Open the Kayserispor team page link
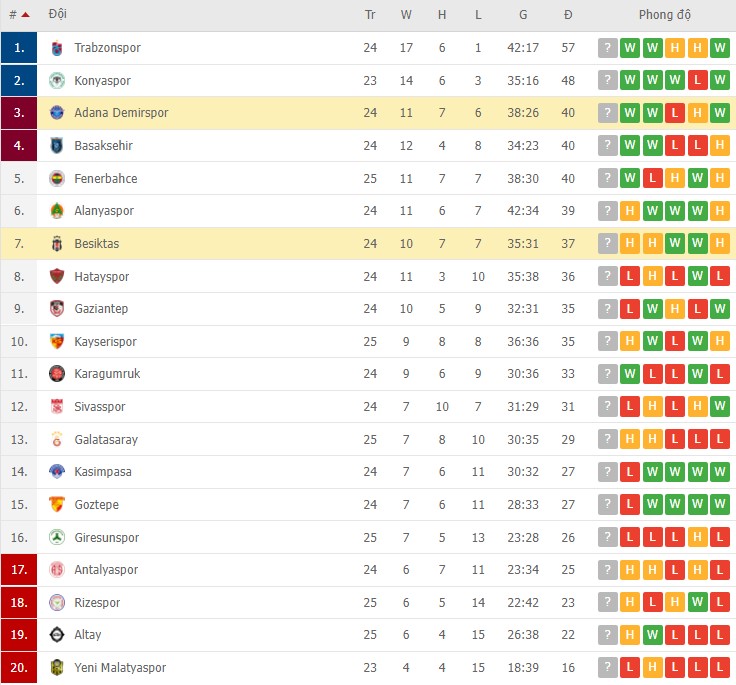 [105, 342]
